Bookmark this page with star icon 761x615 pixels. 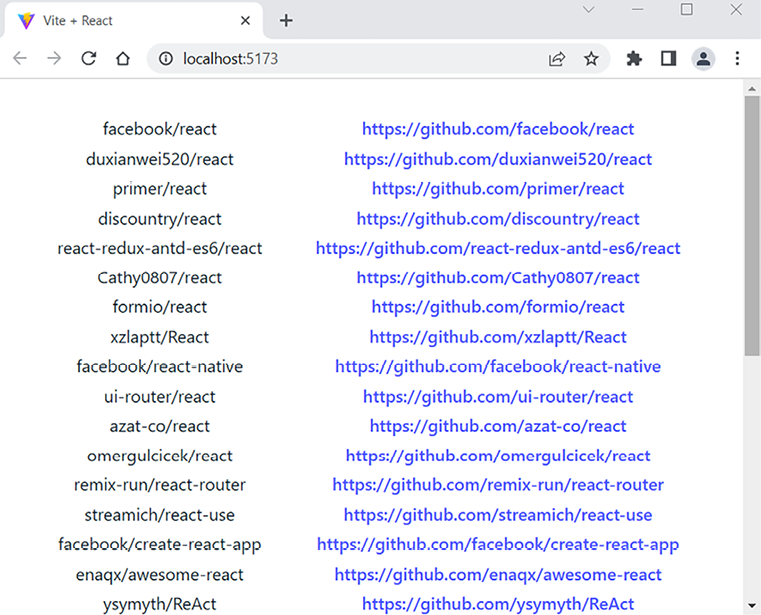coord(591,59)
